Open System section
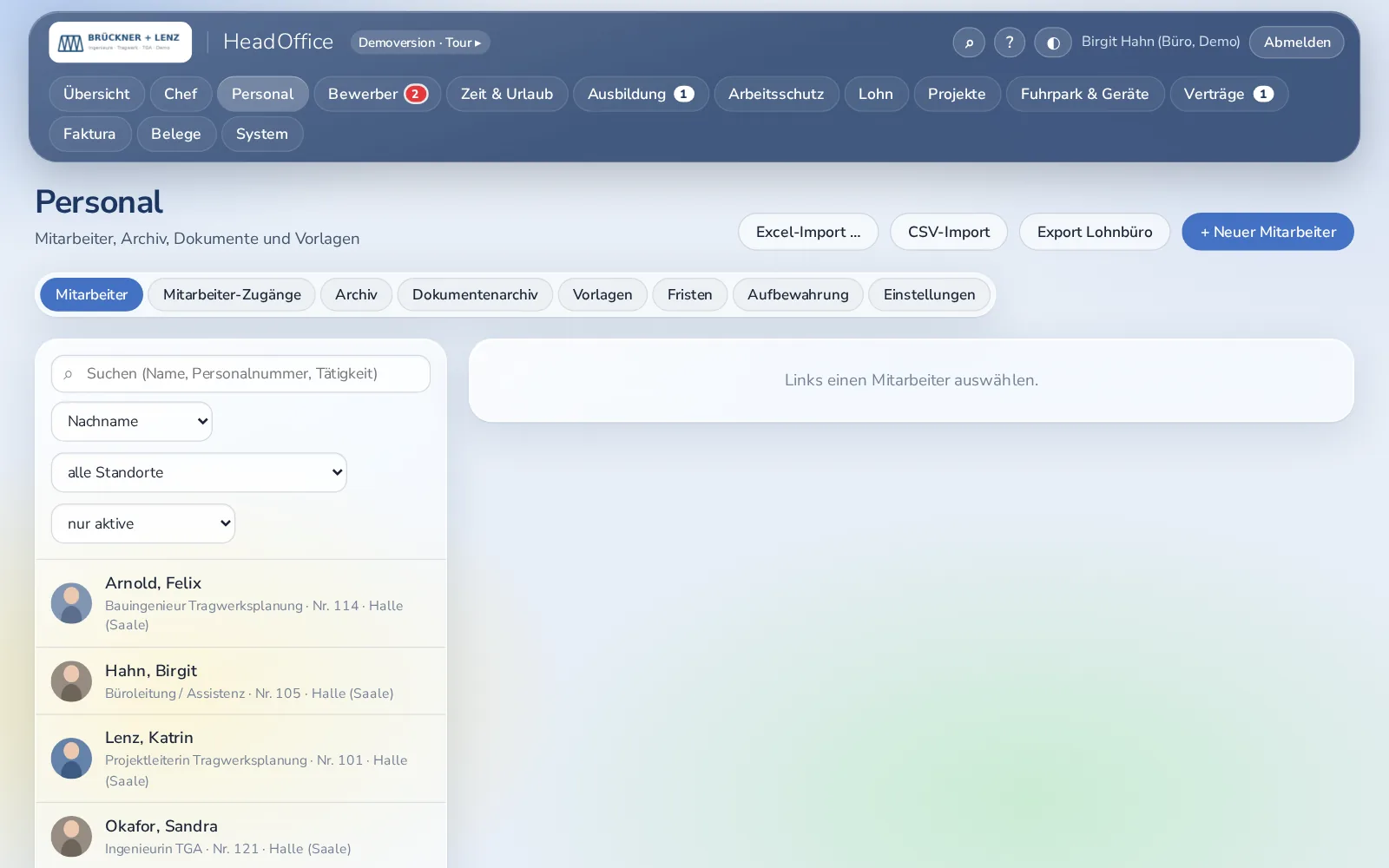 pyautogui.click(x=262, y=134)
